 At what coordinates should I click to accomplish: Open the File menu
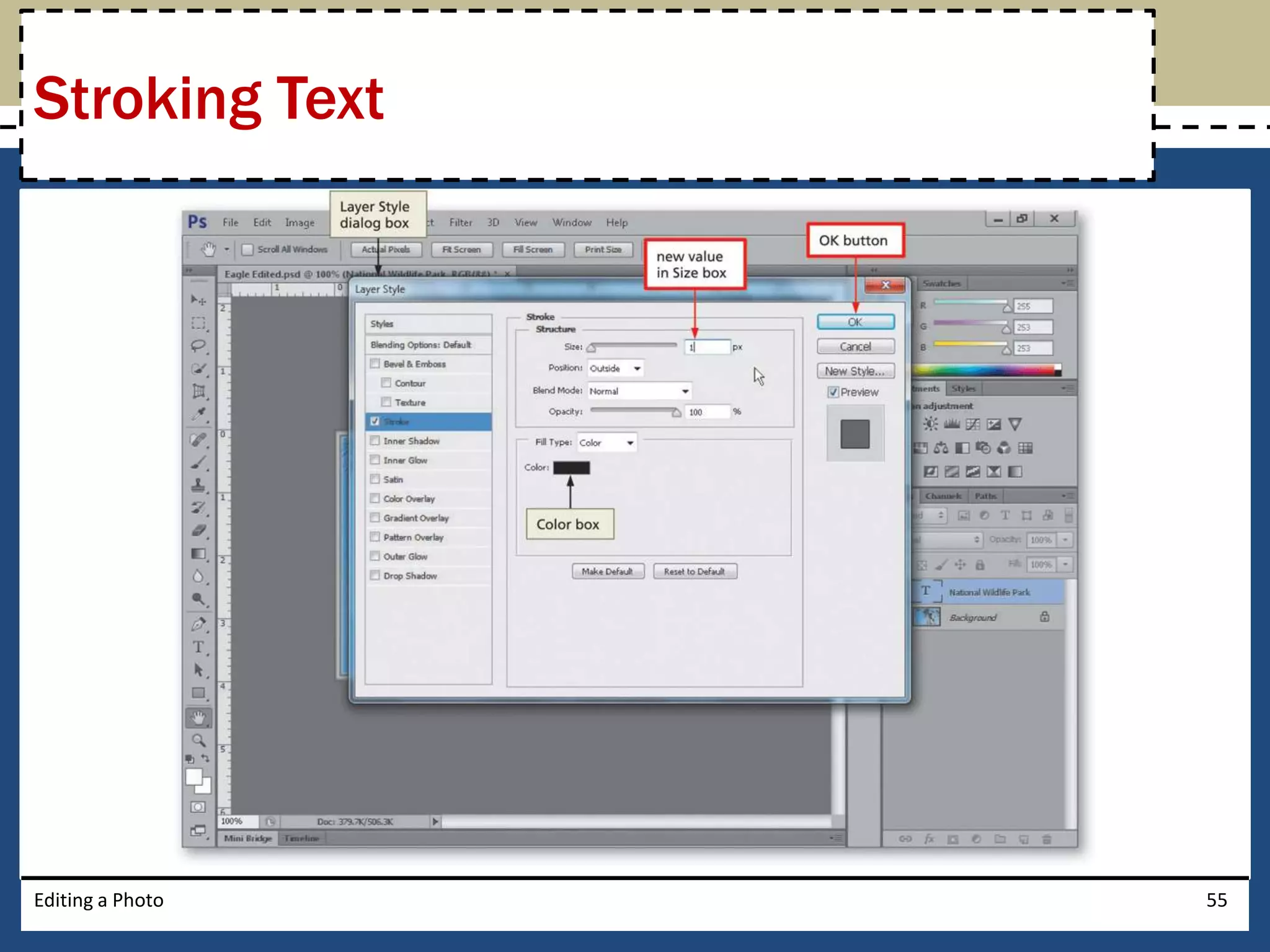tap(230, 223)
